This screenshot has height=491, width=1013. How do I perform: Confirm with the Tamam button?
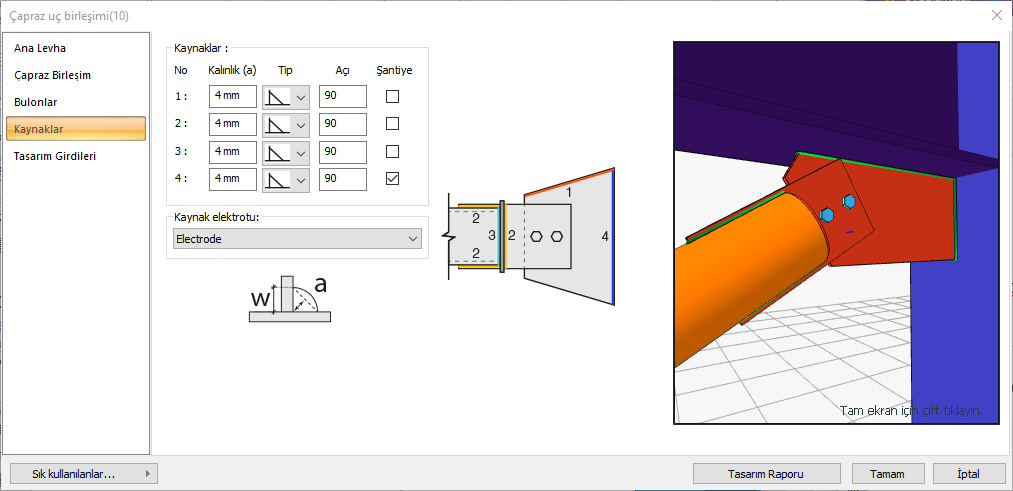click(x=887, y=474)
